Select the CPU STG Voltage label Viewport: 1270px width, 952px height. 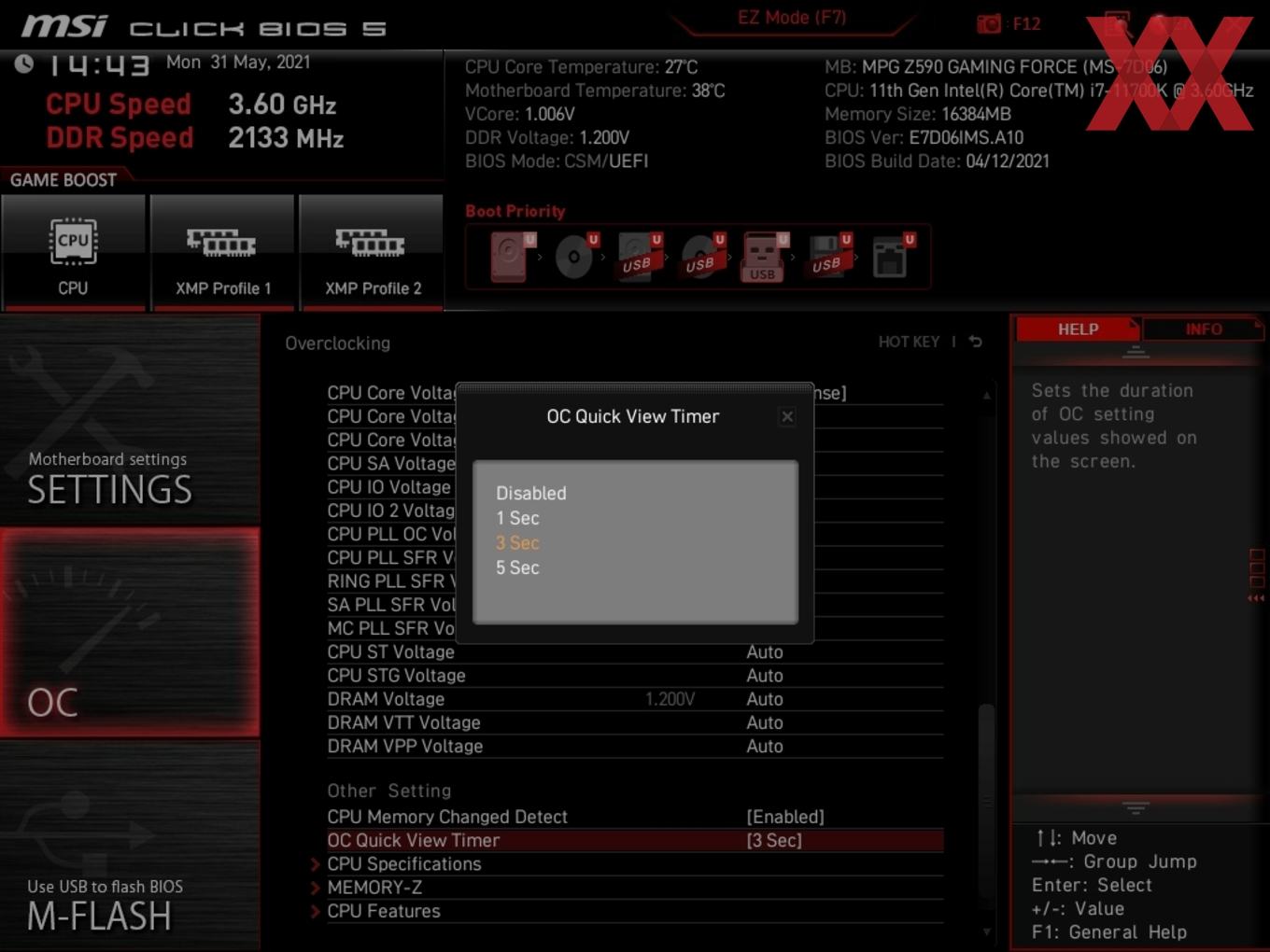click(x=396, y=676)
